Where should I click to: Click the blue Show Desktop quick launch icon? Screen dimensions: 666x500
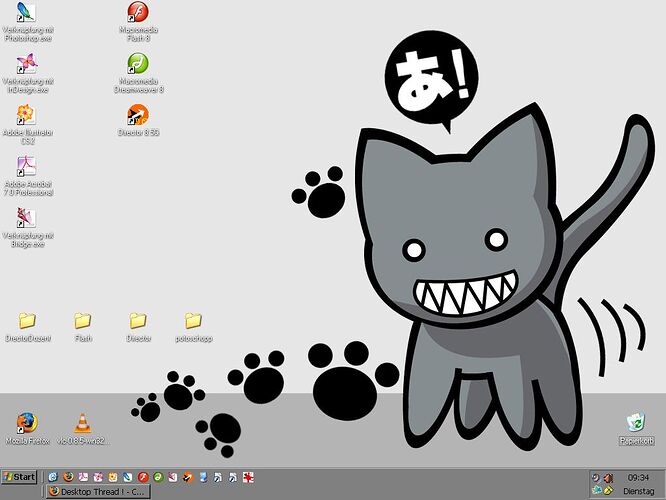coord(203,477)
